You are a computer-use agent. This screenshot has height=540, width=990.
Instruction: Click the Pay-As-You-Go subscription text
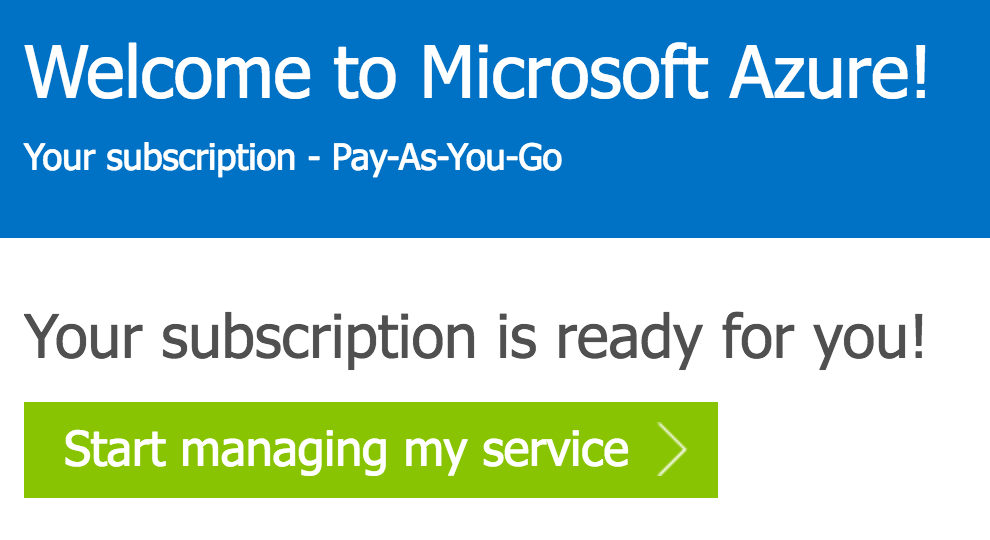447,158
